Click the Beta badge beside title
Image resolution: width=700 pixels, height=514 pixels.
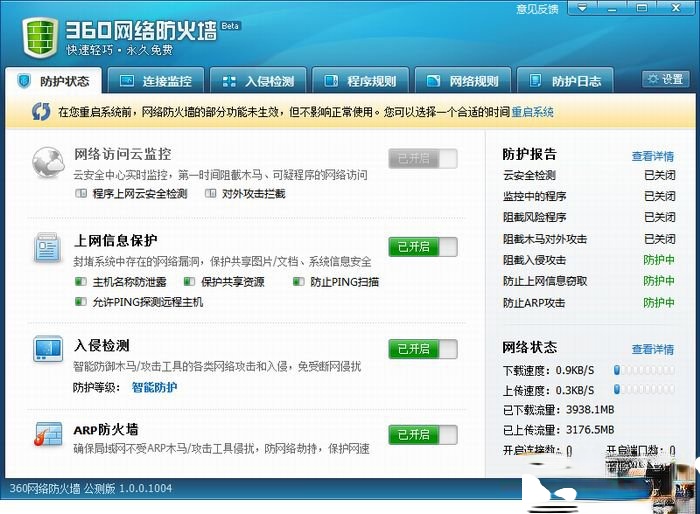point(230,26)
